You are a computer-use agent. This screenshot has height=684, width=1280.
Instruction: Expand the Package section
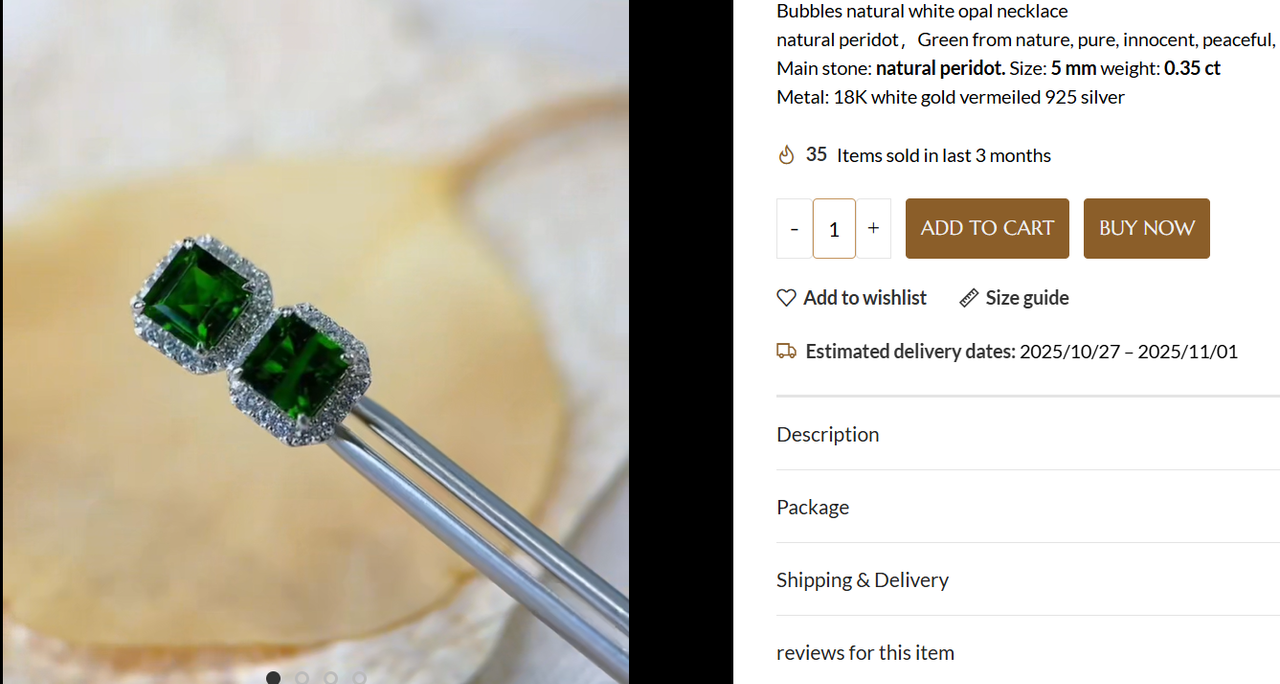click(813, 507)
